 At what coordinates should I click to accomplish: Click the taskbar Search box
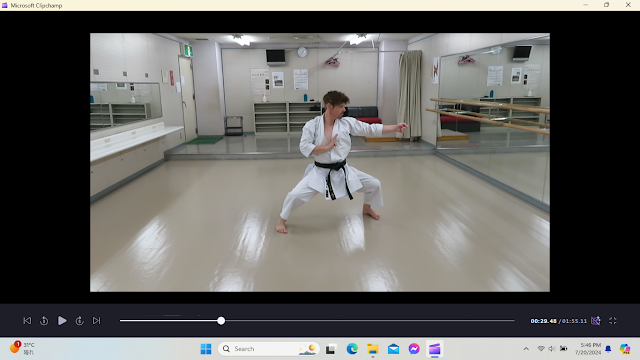click(x=269, y=349)
